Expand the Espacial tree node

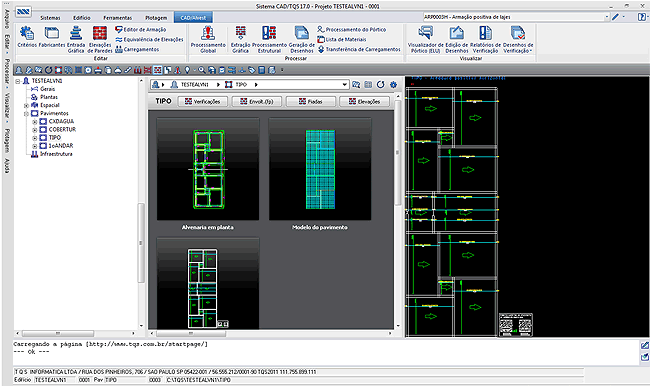(26, 106)
